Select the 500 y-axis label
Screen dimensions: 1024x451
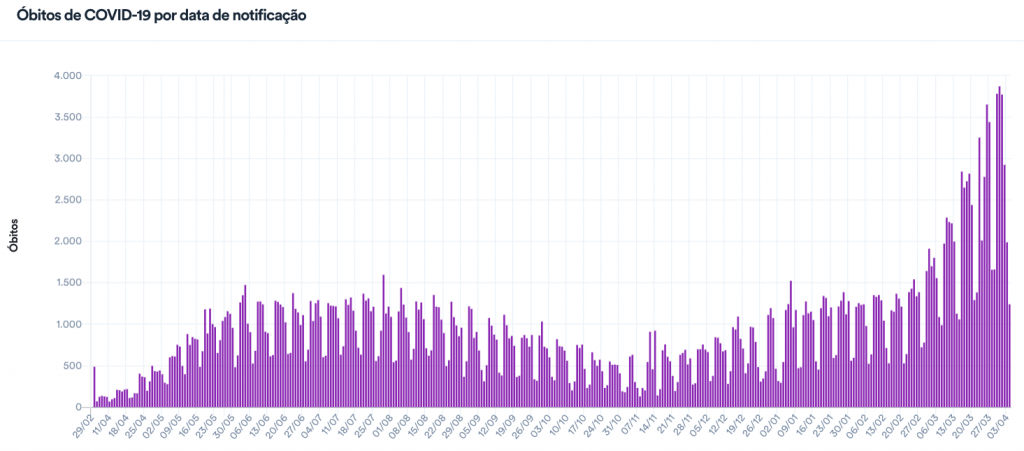coord(73,366)
